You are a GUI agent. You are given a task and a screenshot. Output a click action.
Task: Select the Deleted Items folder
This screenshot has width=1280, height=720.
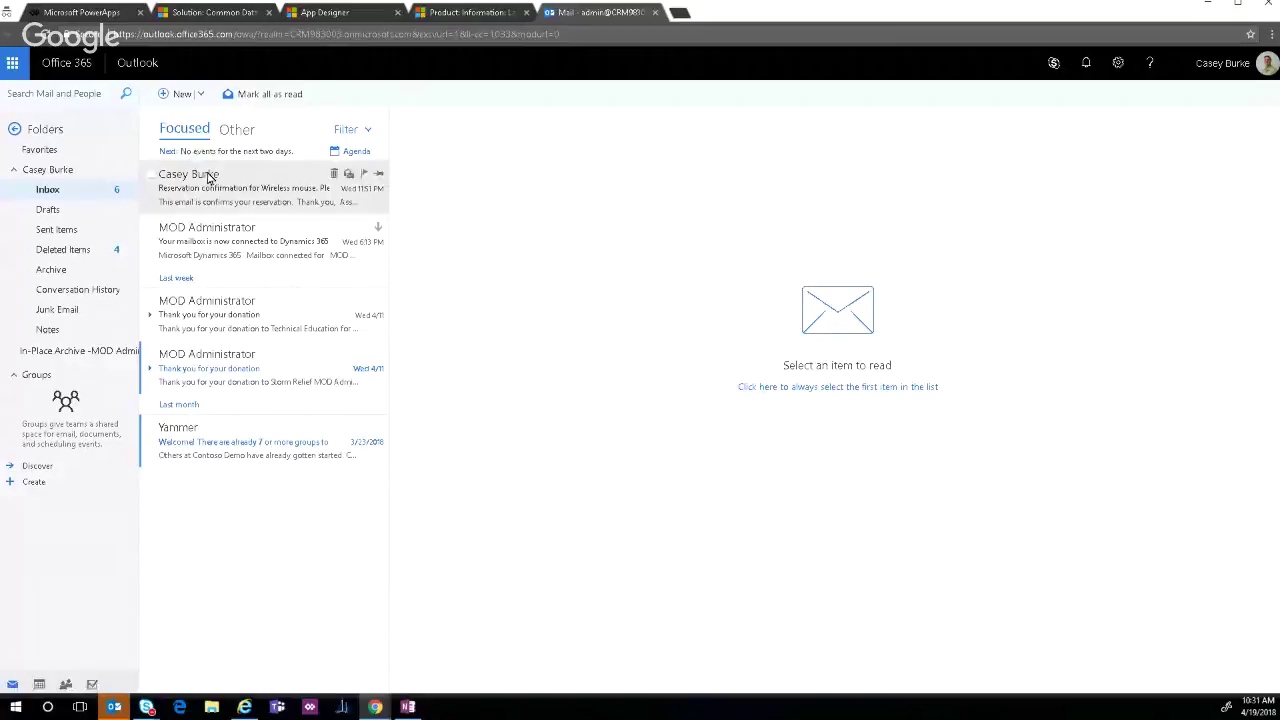[x=63, y=250]
